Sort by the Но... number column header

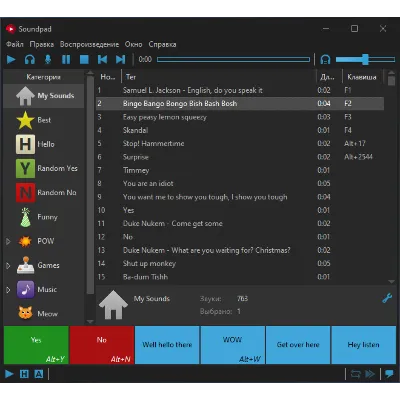coord(109,77)
